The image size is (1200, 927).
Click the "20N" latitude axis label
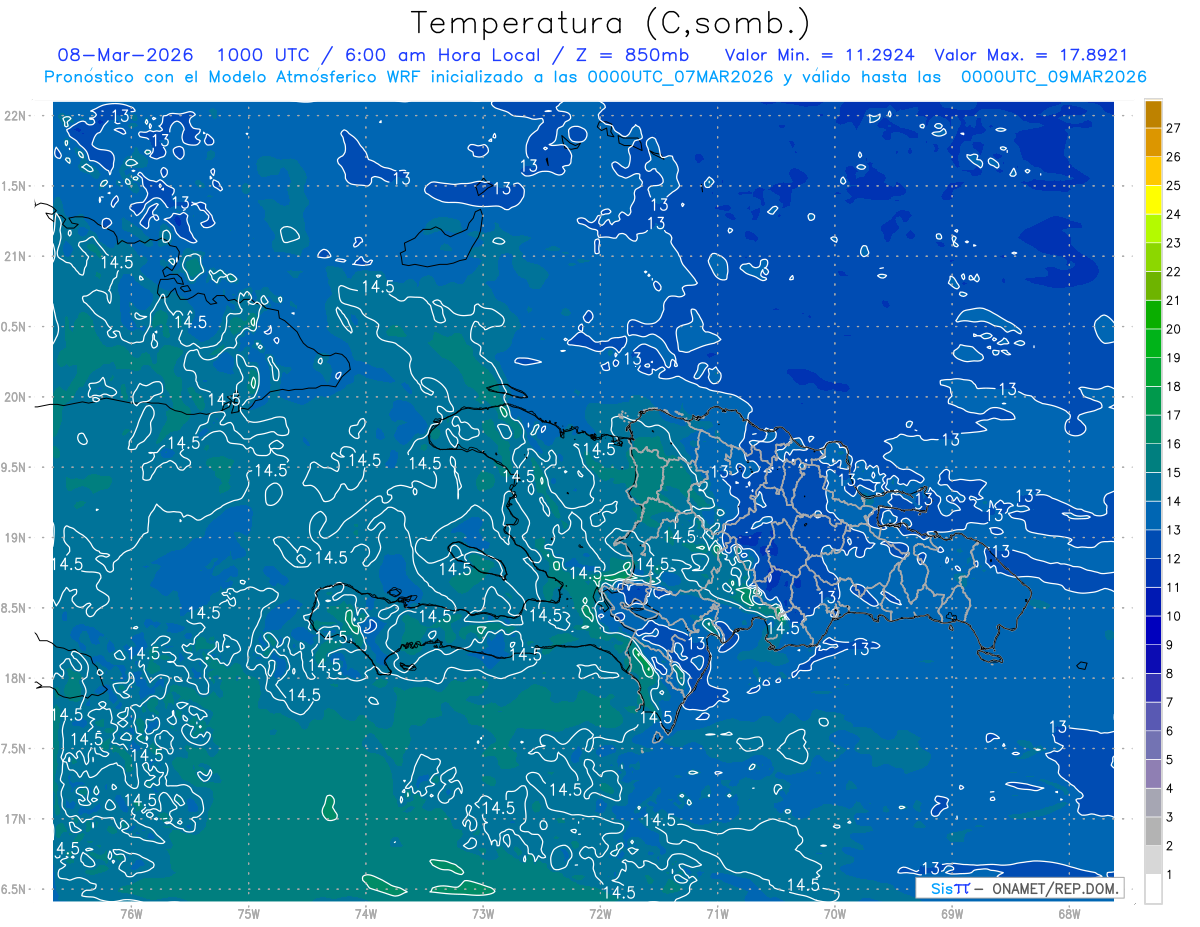(15, 397)
